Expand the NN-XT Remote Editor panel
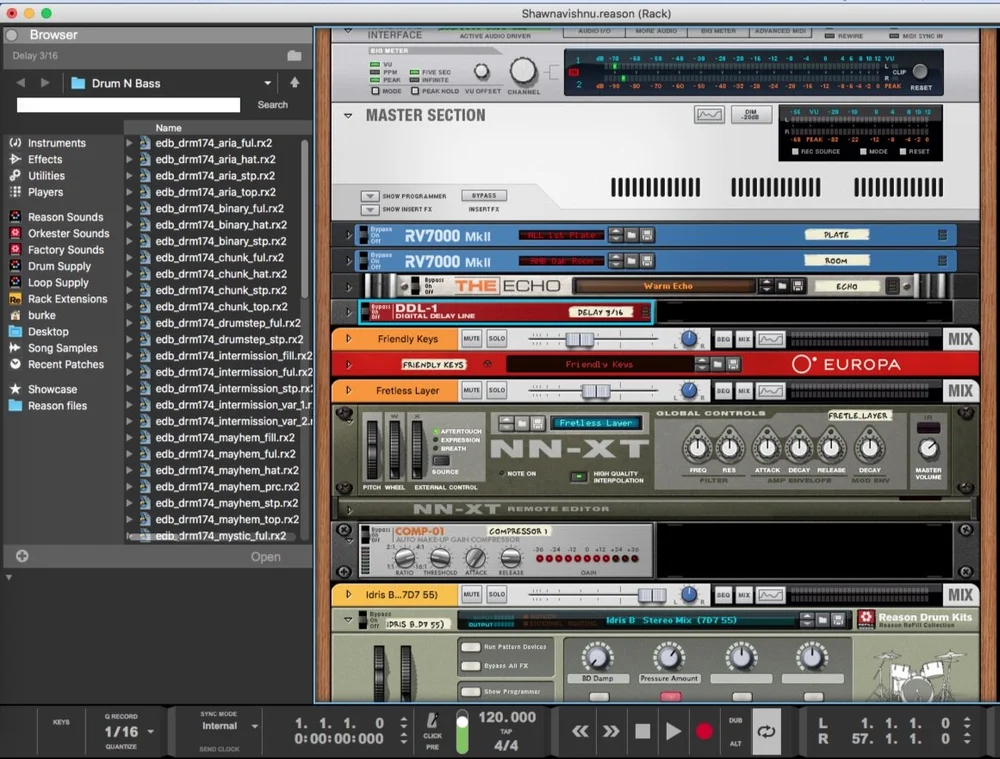The image size is (1000, 759). tap(349, 510)
